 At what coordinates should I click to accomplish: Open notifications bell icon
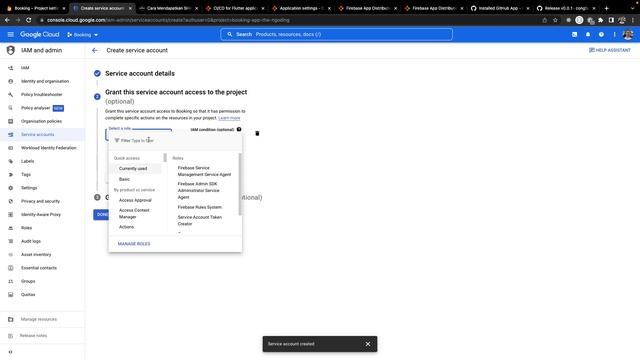click(588, 35)
